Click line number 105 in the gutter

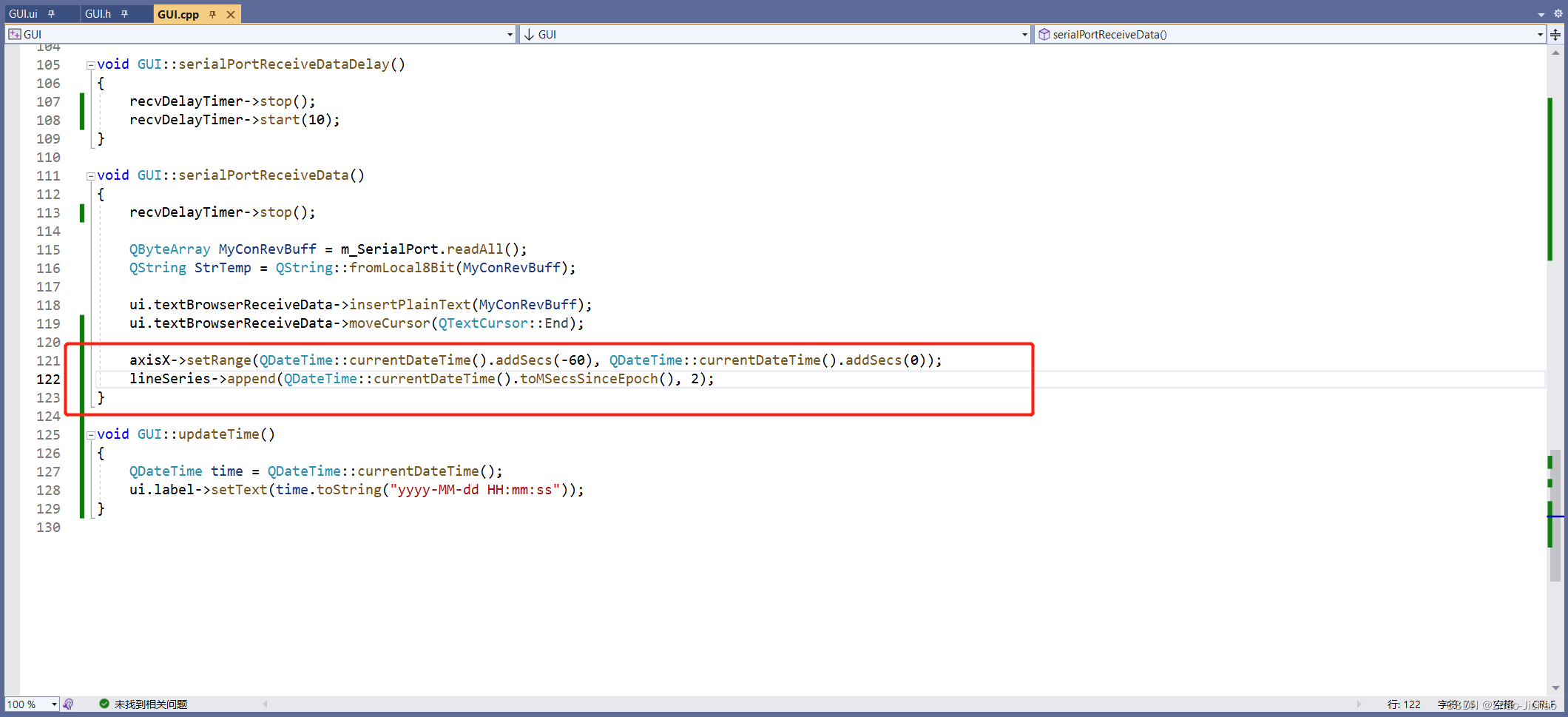point(48,65)
